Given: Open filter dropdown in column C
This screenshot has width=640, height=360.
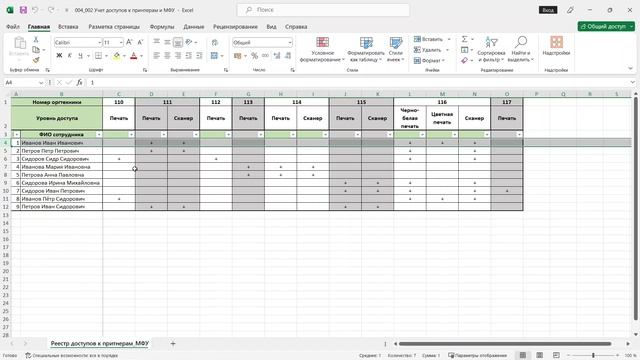Looking at the screenshot, I should (x=131, y=135).
